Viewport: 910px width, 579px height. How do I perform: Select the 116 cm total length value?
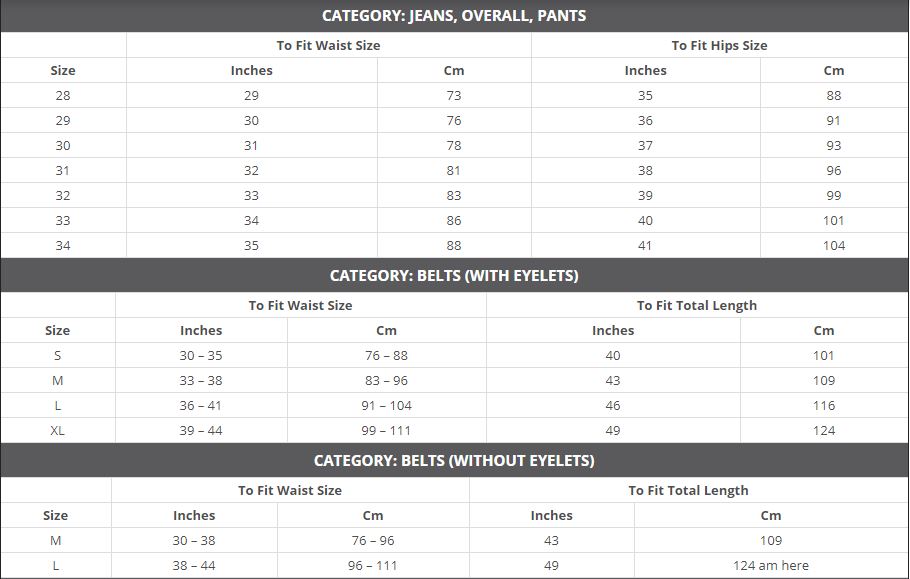coord(824,406)
